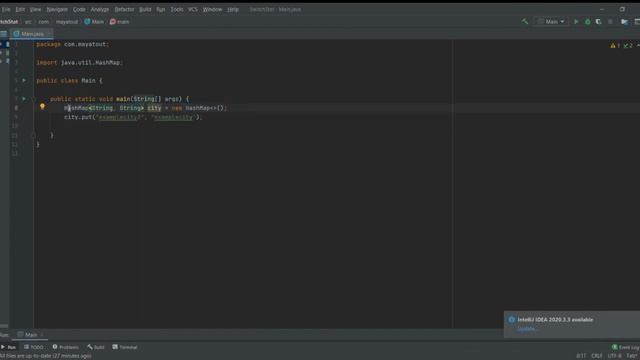Image resolution: width=640 pixels, height=360 pixels.
Task: Open the VCS menu
Action: [x=193, y=9]
